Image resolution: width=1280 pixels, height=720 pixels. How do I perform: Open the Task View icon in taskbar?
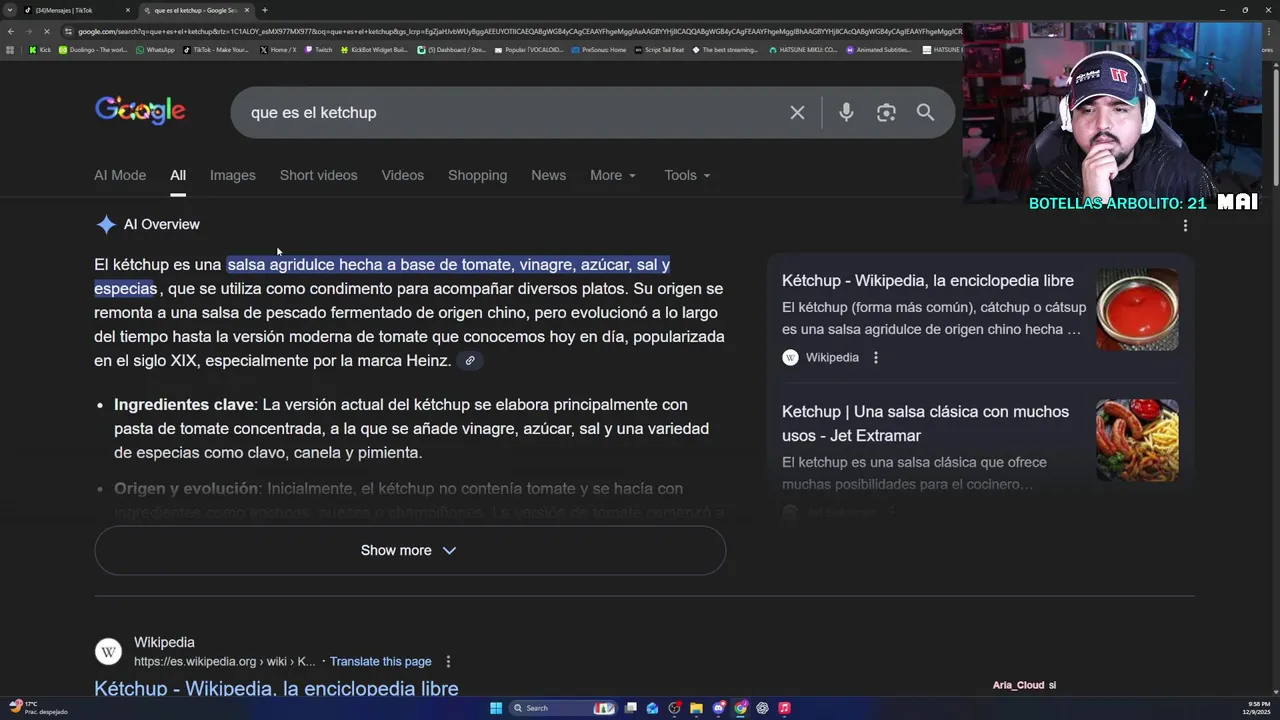pyautogui.click(x=631, y=708)
